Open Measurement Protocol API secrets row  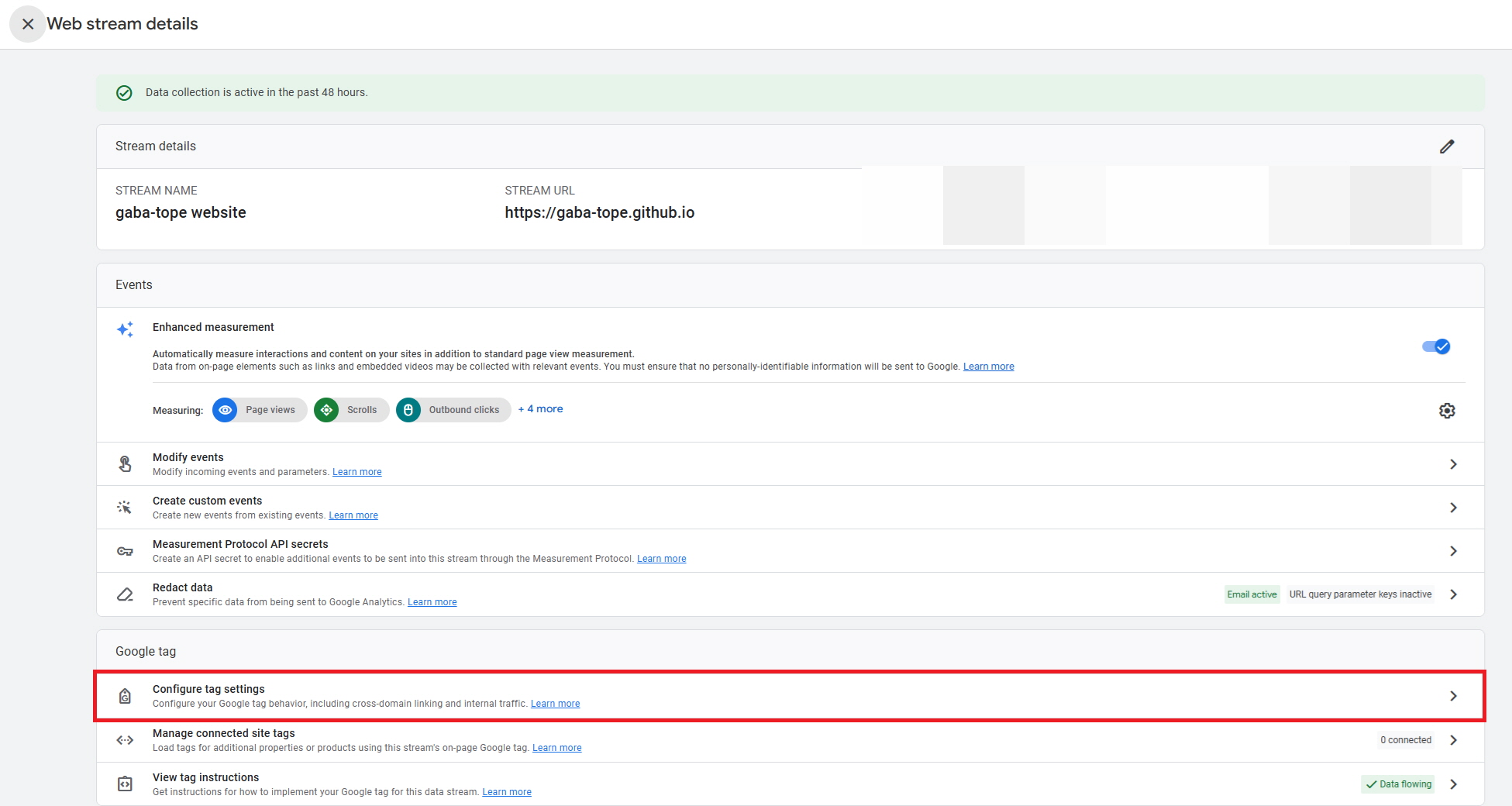790,551
